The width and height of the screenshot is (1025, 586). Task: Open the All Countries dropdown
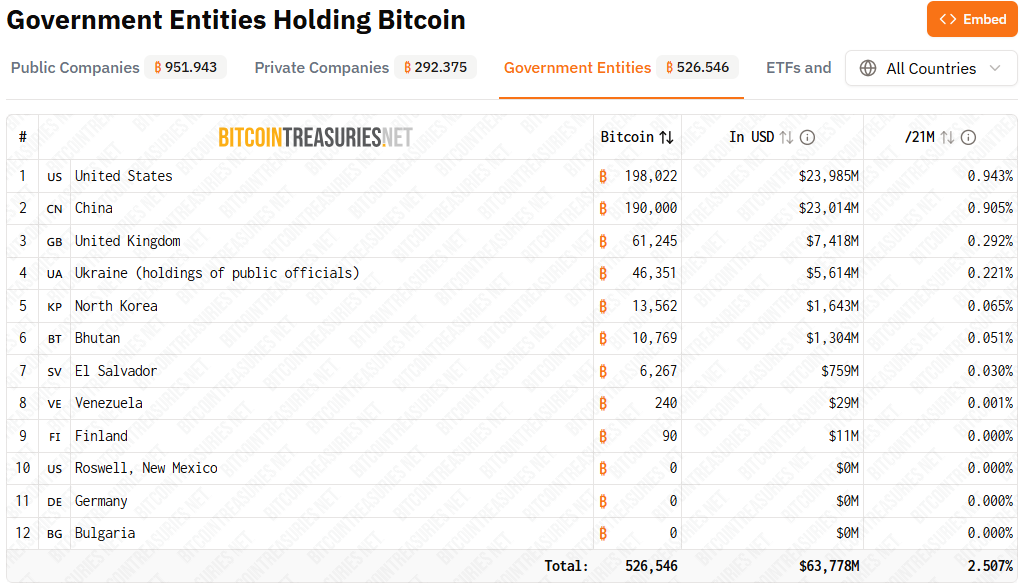coord(930,68)
